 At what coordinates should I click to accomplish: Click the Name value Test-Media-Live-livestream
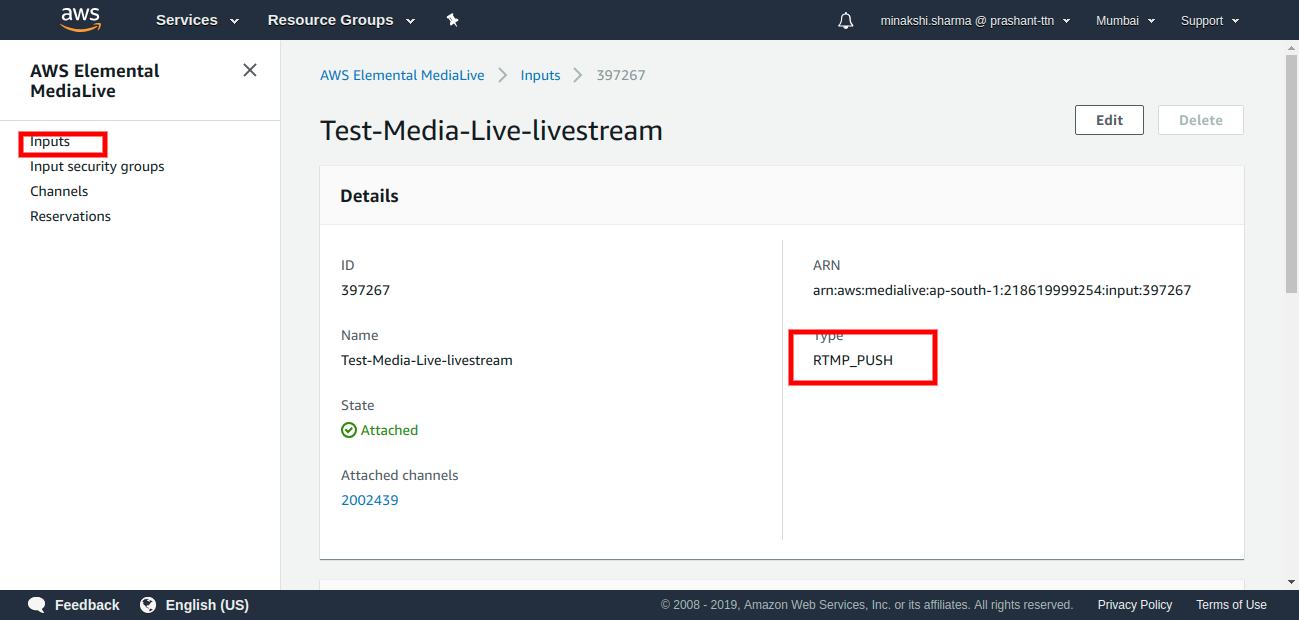coord(427,360)
